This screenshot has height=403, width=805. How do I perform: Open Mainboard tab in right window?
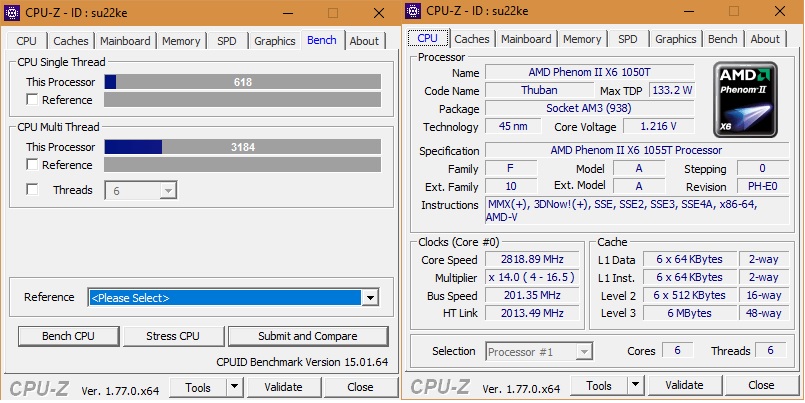[526, 39]
